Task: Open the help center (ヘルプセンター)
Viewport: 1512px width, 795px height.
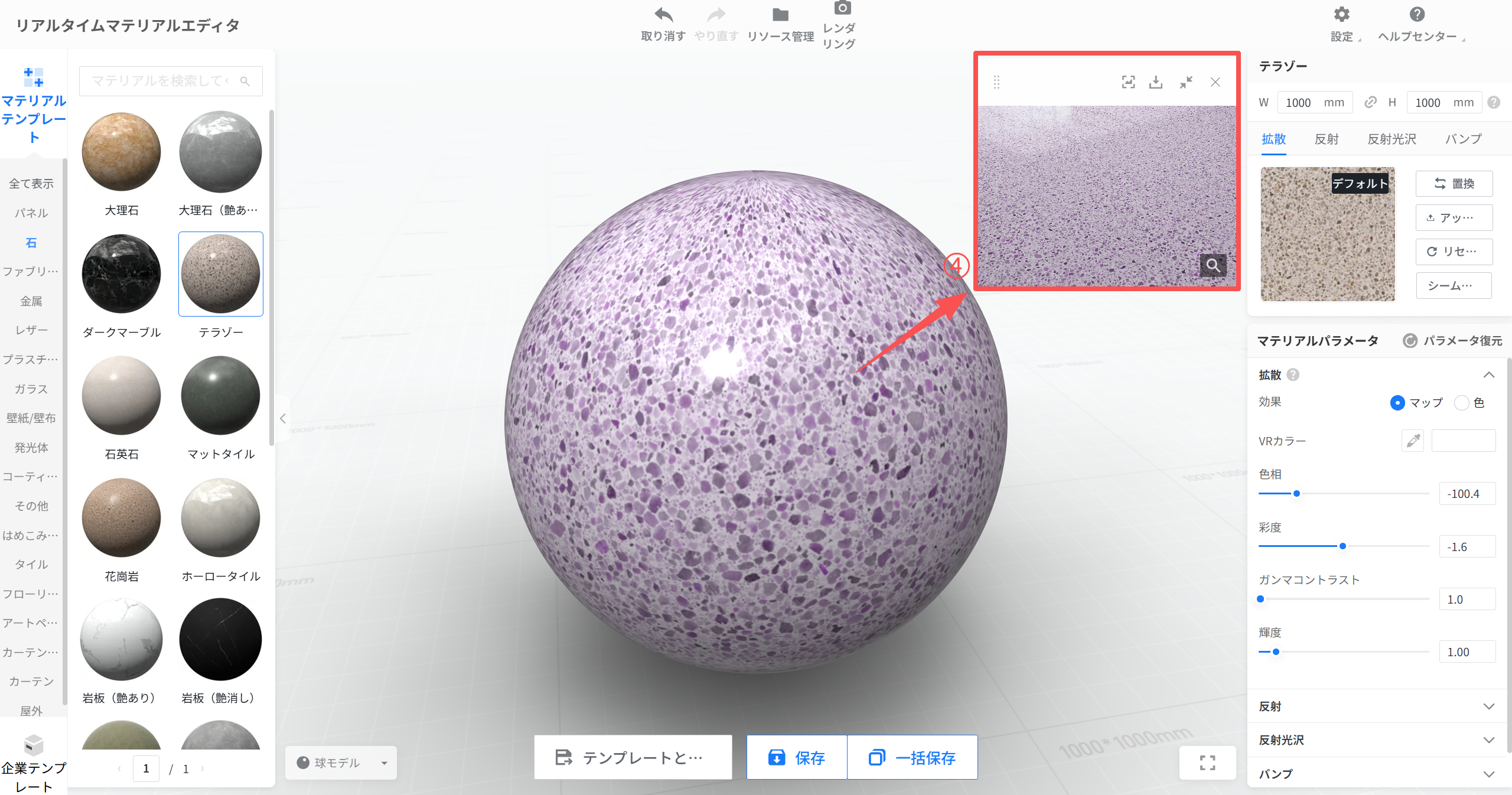Action: click(1417, 14)
